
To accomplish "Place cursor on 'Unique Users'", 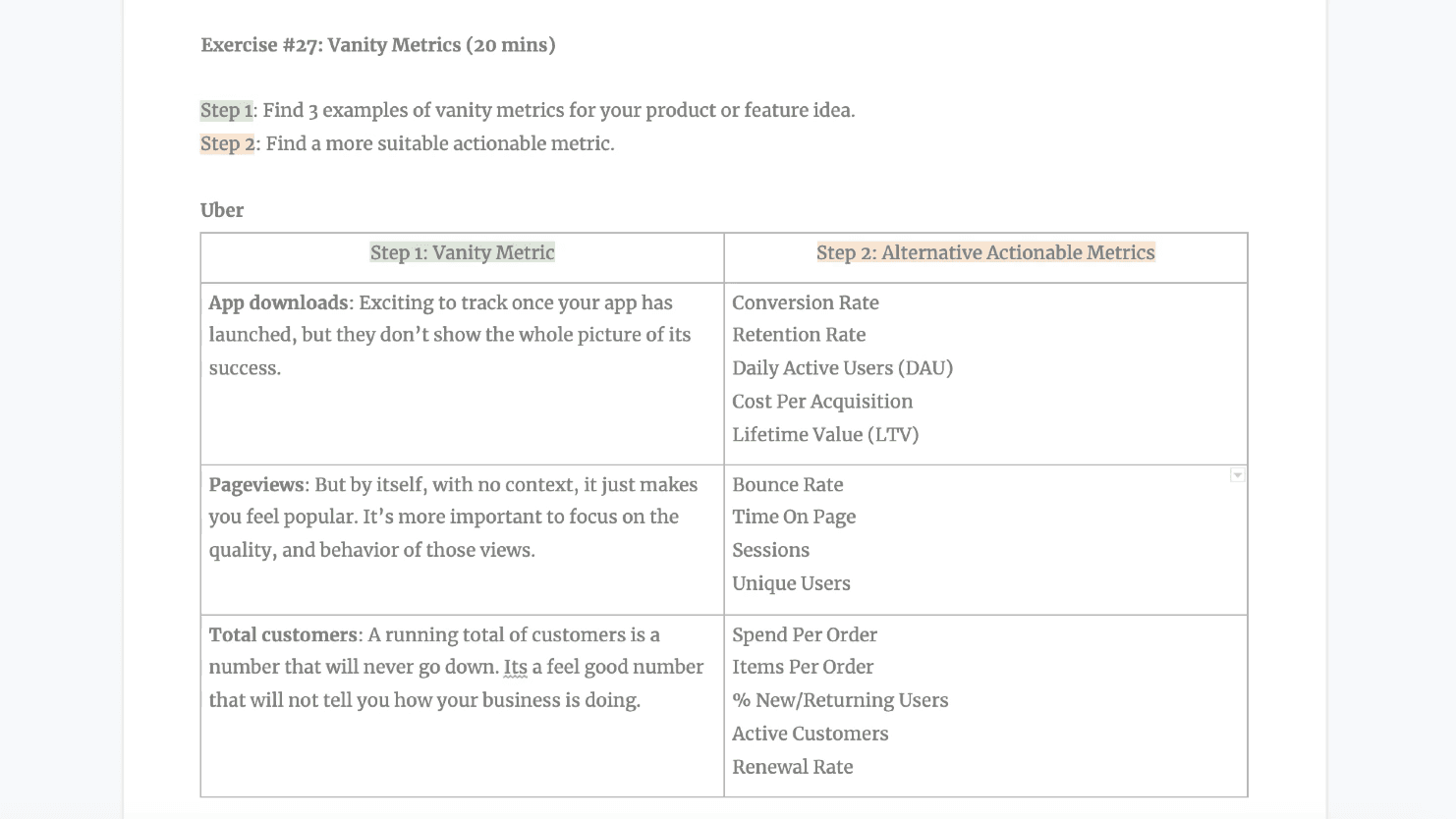I will tap(791, 583).
